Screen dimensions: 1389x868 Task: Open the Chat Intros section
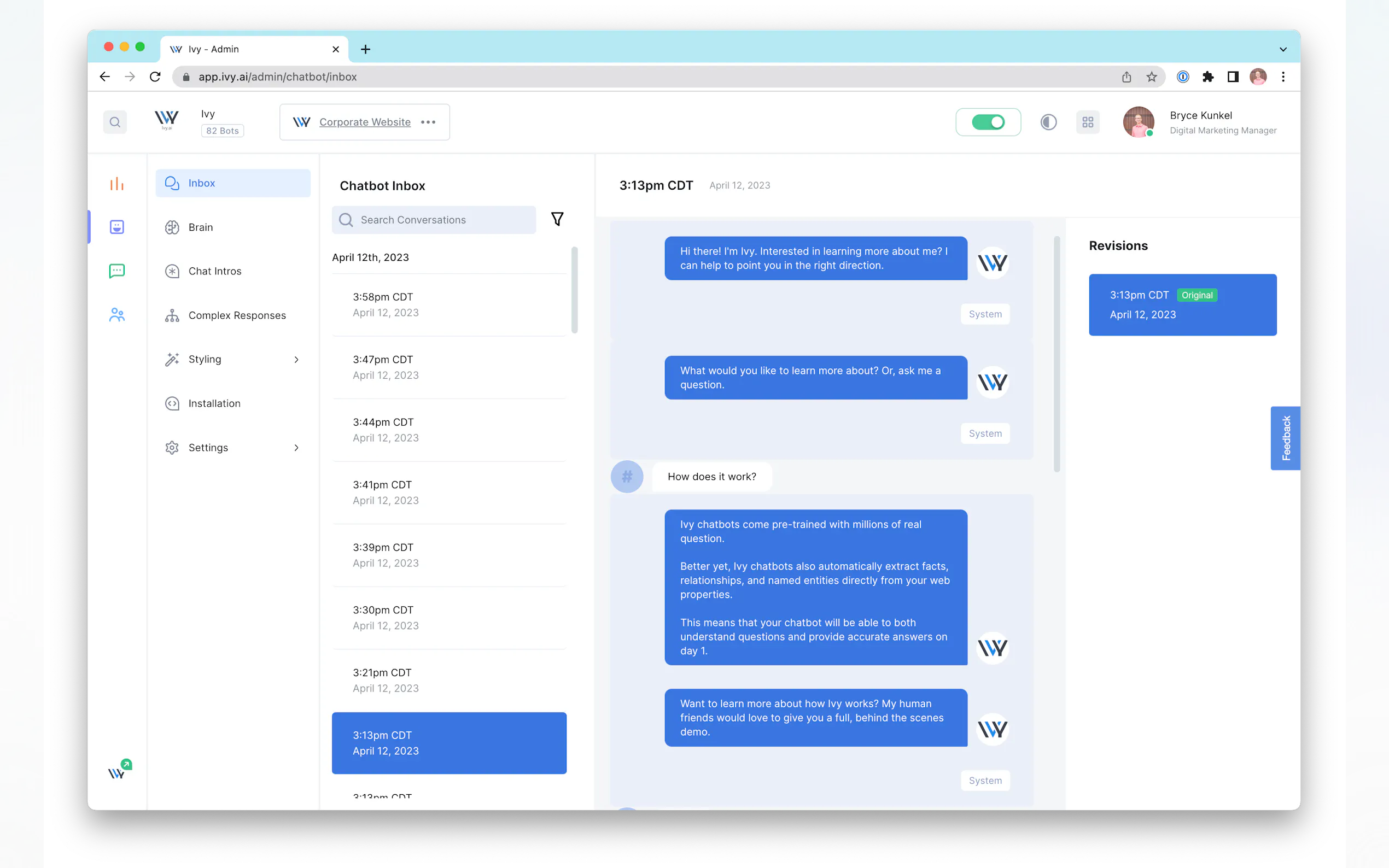coord(215,271)
